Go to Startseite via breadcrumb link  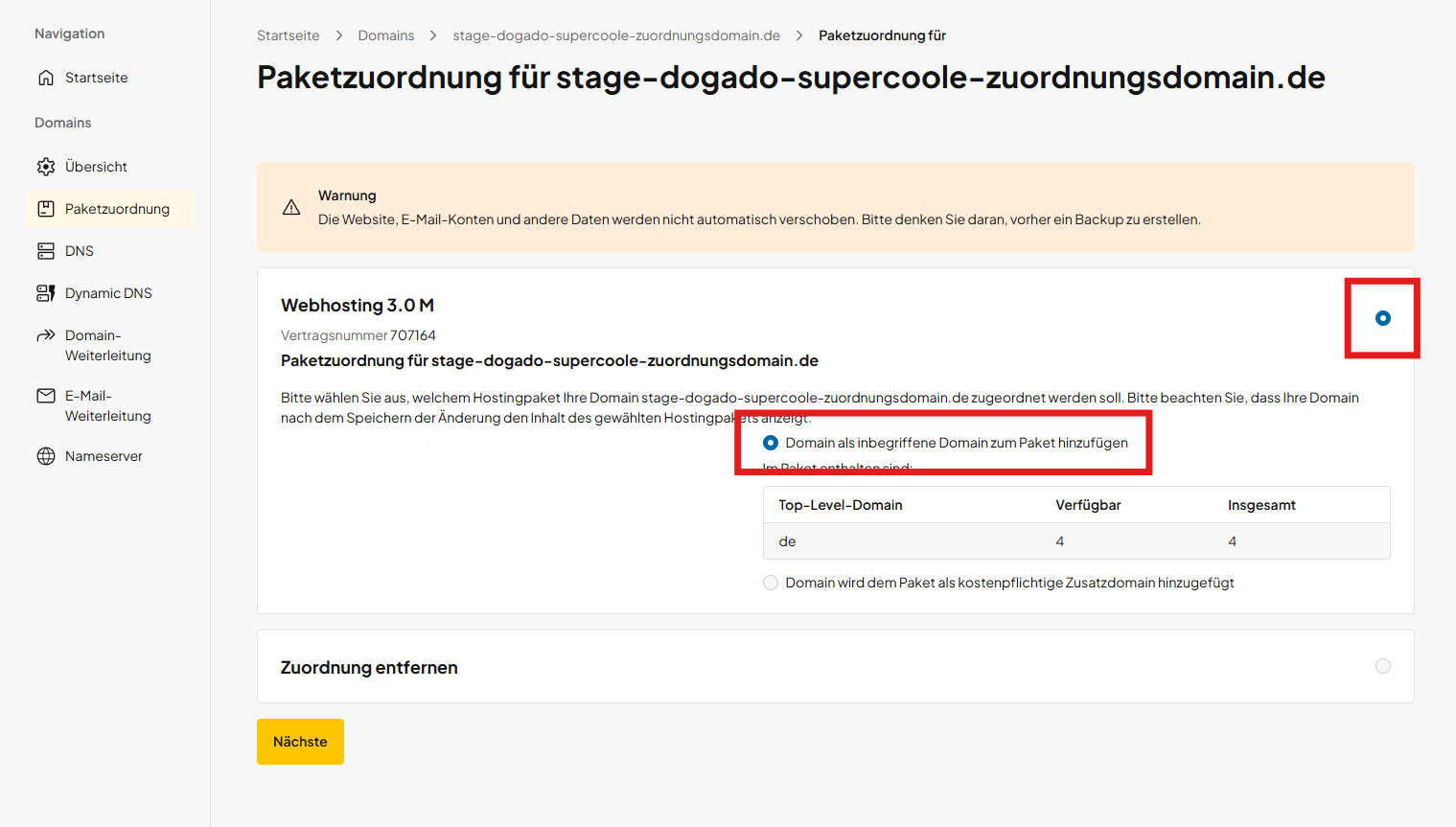tap(288, 35)
